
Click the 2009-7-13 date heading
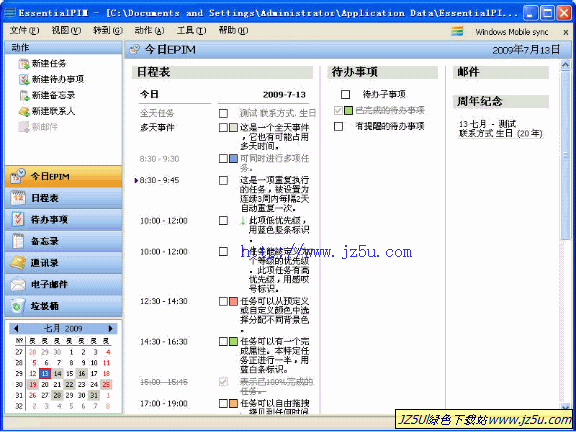284,94
